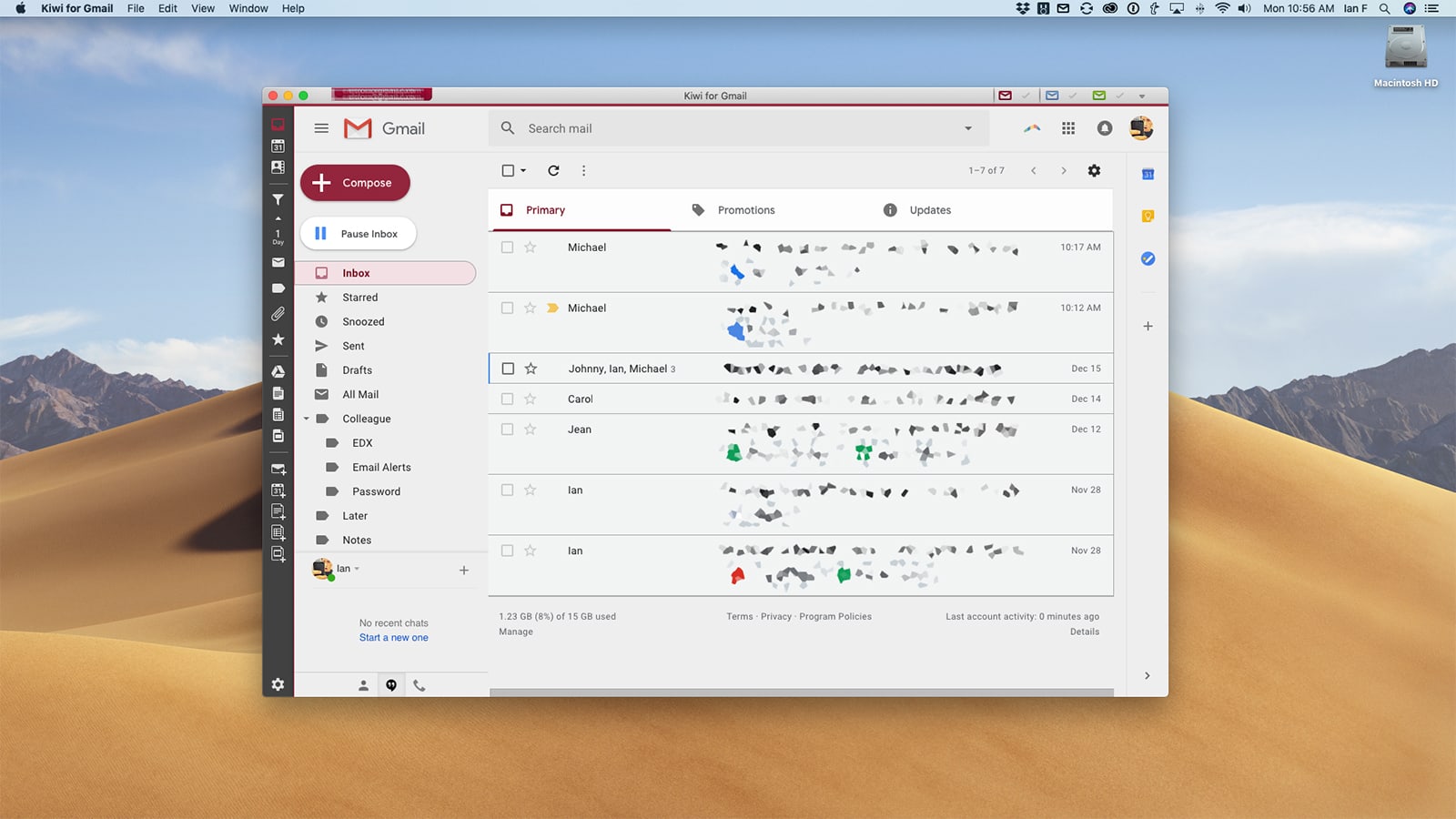Open Kiwi settings gear in sidebar
This screenshot has width=1456, height=819.
coord(278,684)
